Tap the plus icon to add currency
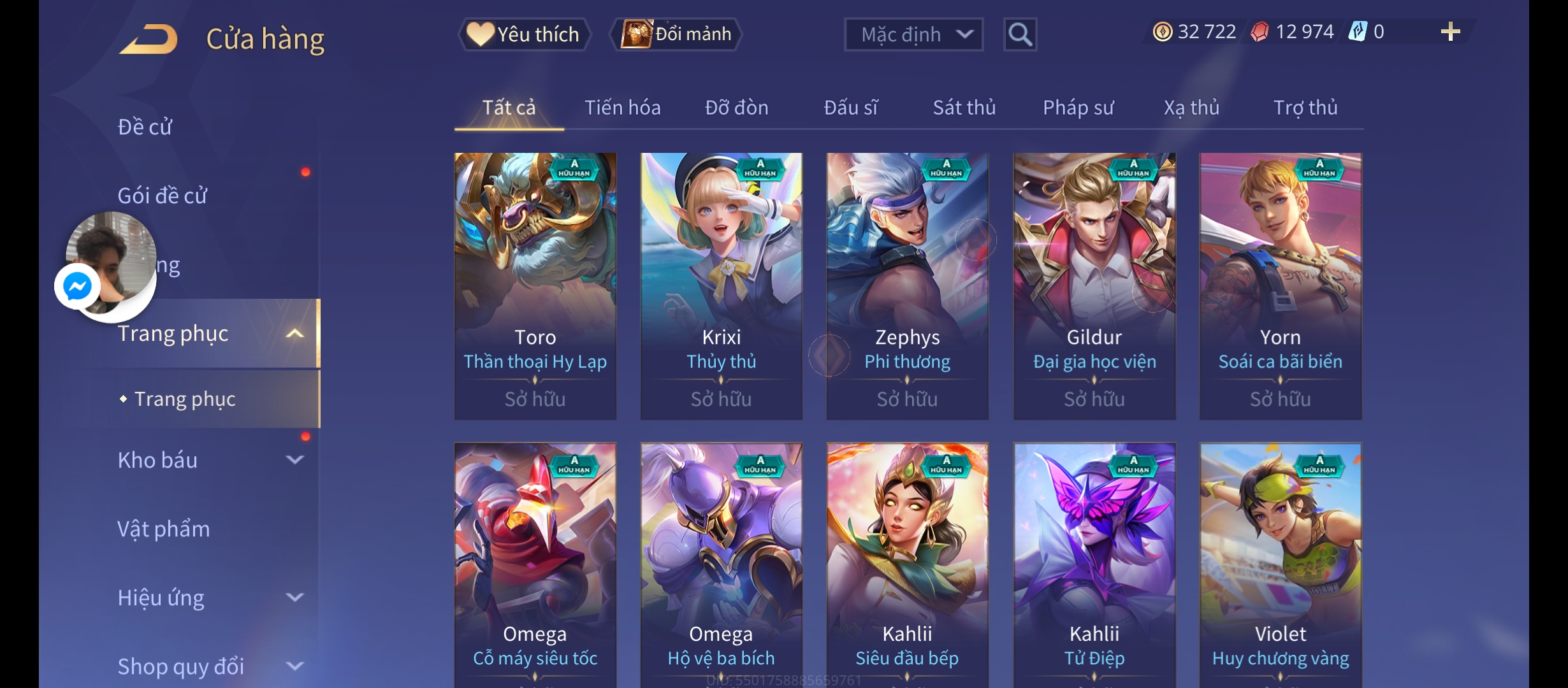Image resolution: width=1568 pixels, height=688 pixels. coord(1450,32)
